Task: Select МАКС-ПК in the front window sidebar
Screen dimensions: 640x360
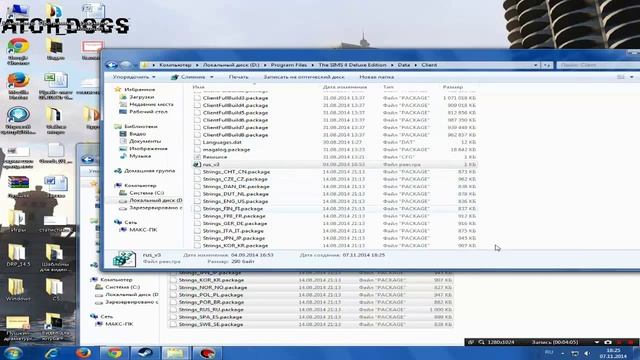Action: [x=143, y=230]
